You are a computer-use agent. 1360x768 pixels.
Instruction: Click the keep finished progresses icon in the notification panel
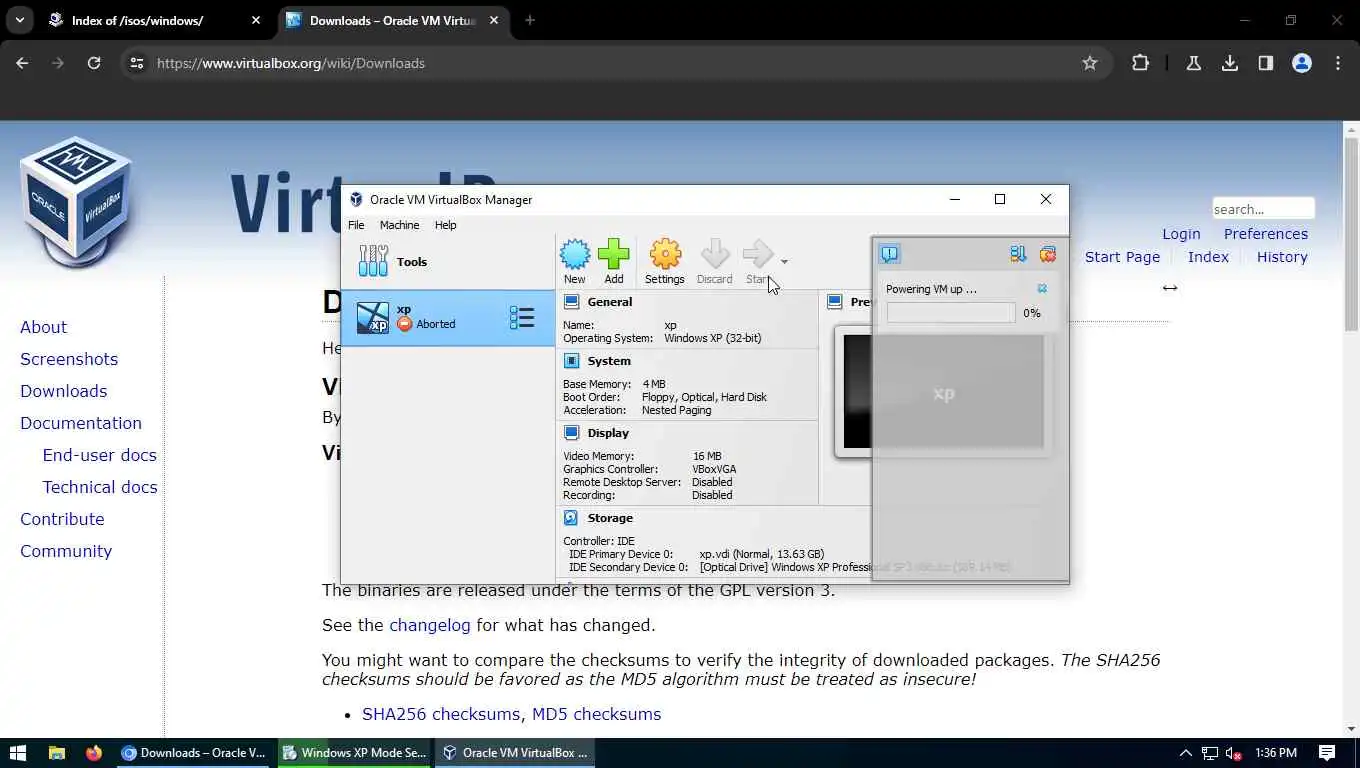(x=1018, y=254)
